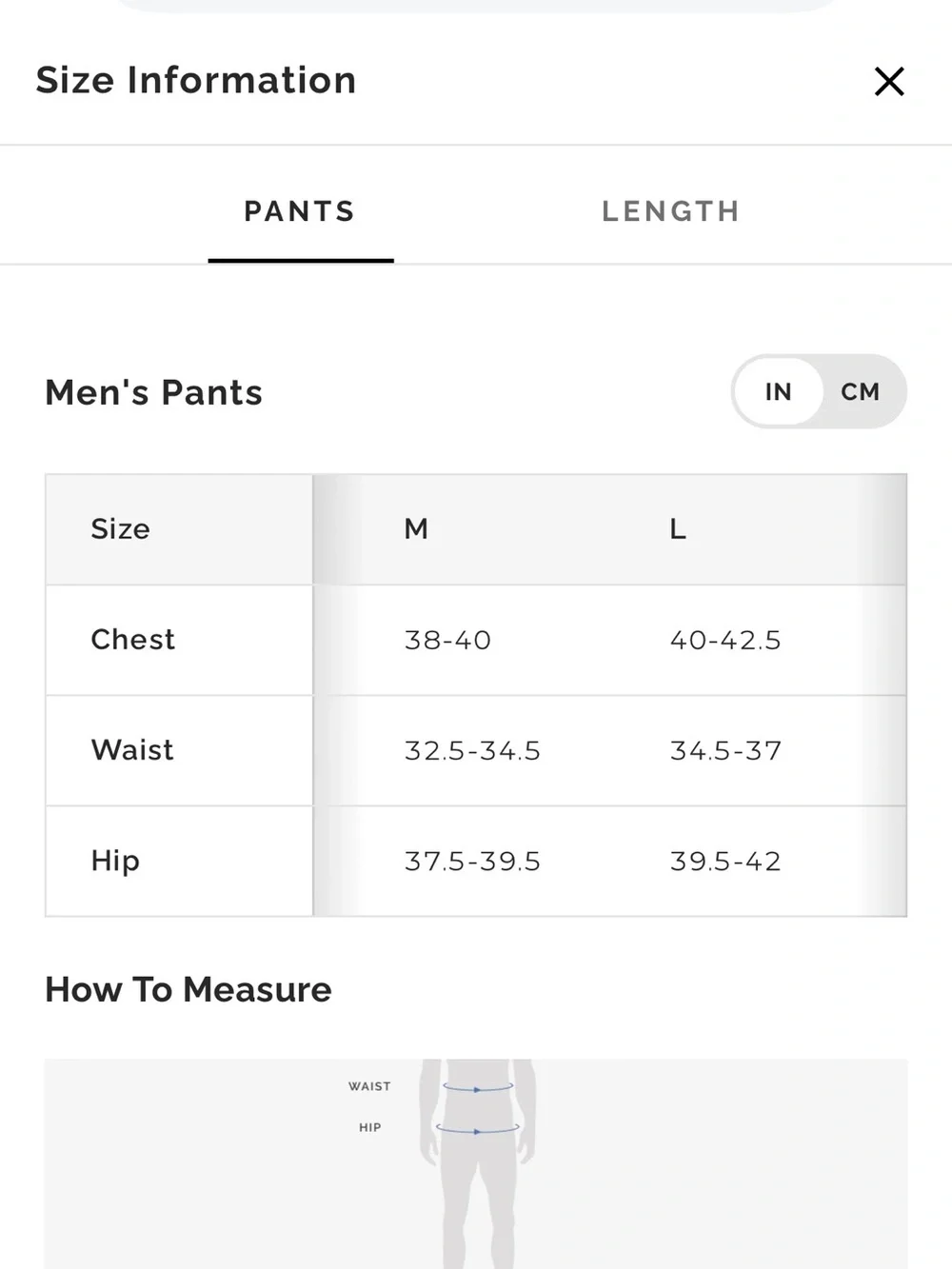Click the WAIST label on the diagram

click(x=369, y=1086)
